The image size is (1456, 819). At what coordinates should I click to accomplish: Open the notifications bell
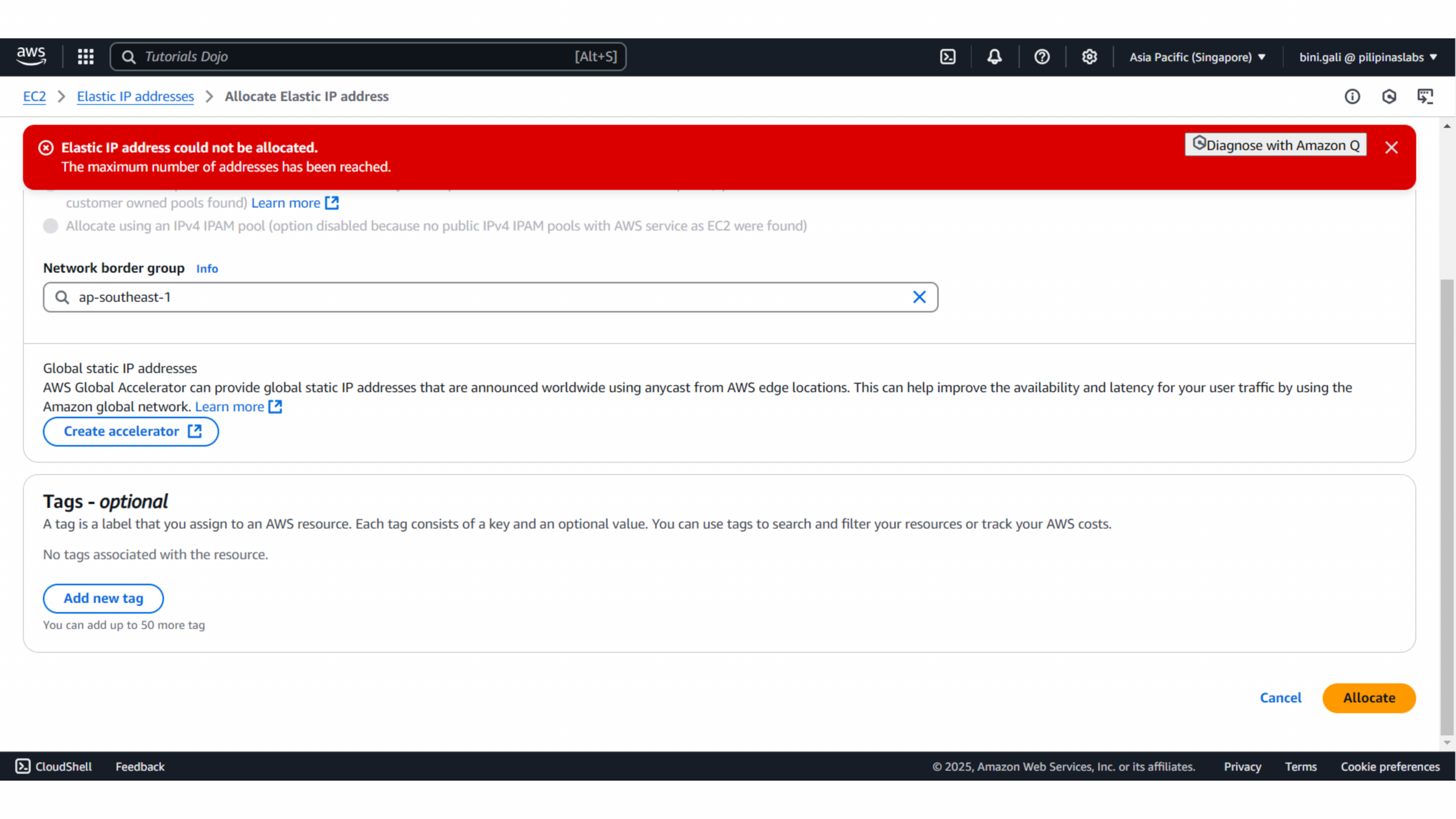click(994, 57)
